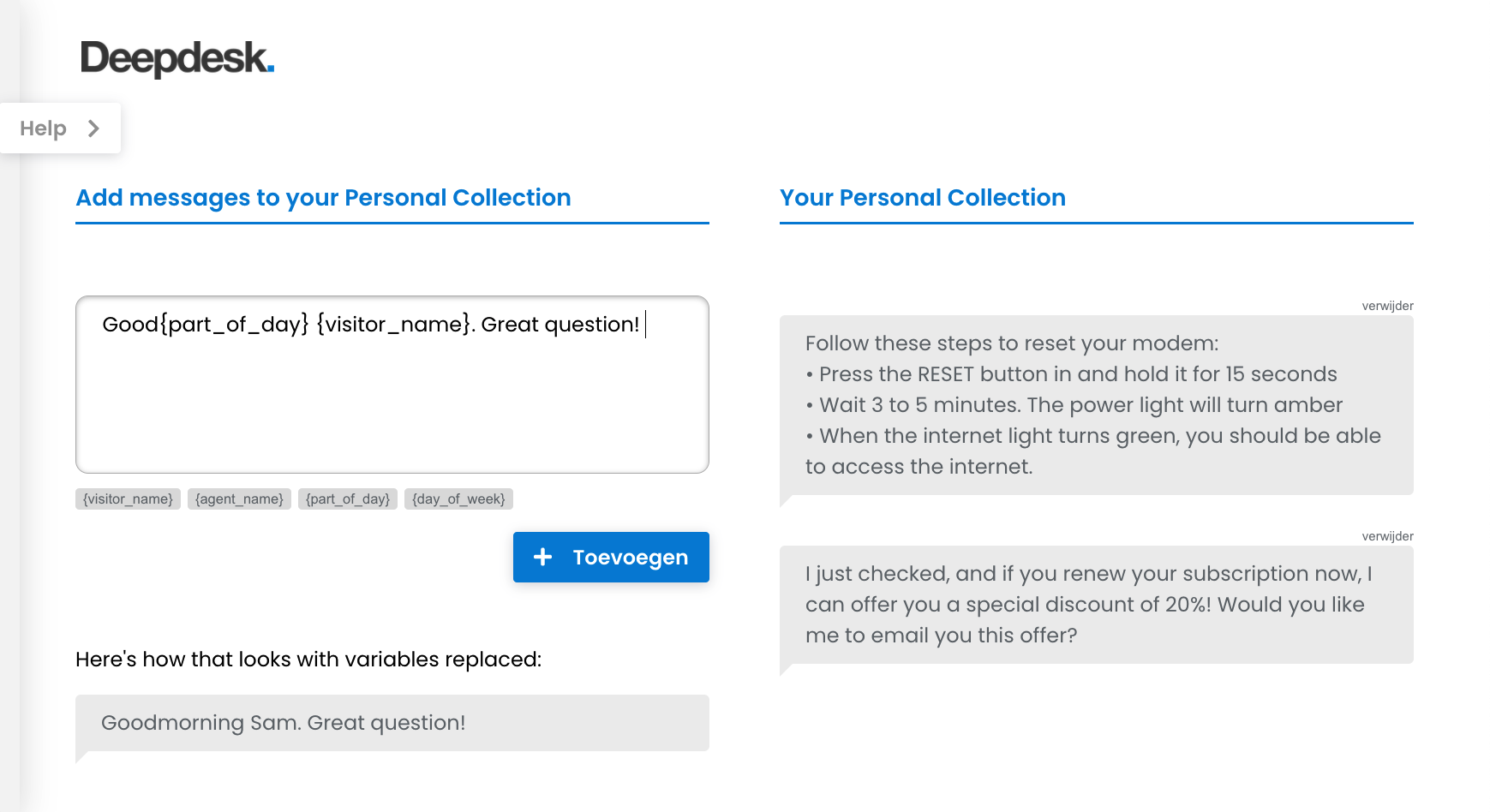Click the Goodmorning Sam preview bubble

tap(392, 723)
